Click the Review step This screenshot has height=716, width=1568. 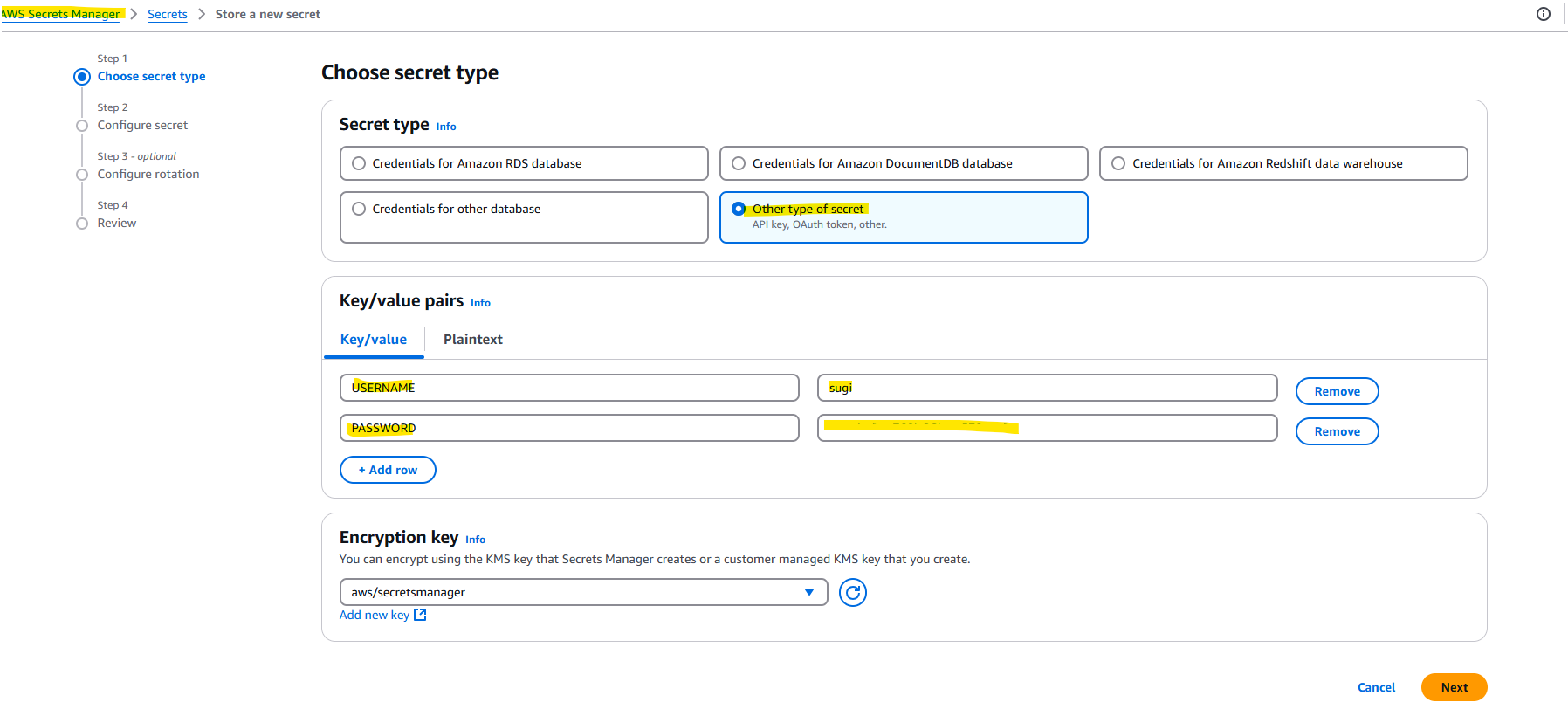117,224
